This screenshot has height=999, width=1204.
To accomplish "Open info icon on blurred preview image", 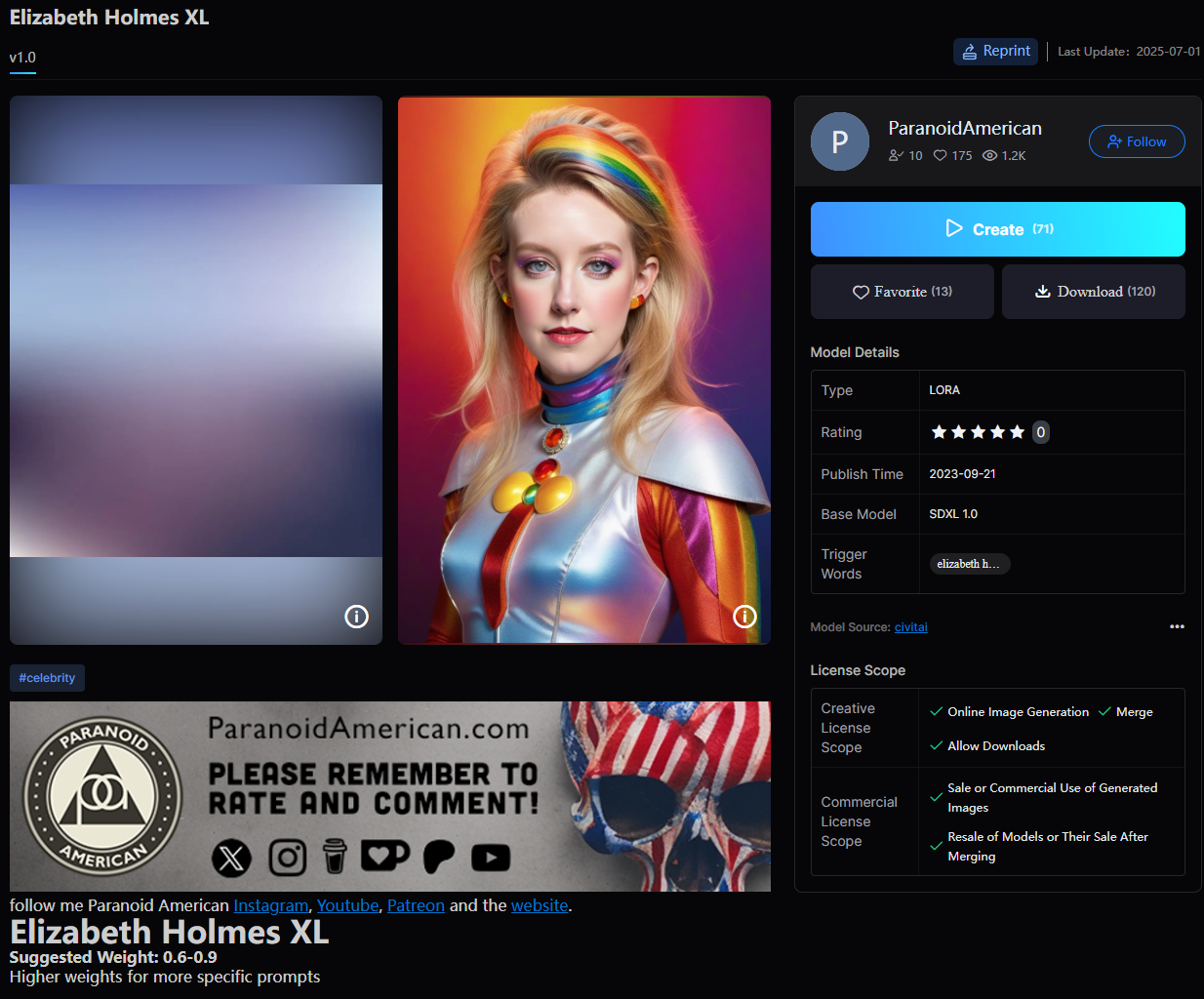I will (357, 617).
